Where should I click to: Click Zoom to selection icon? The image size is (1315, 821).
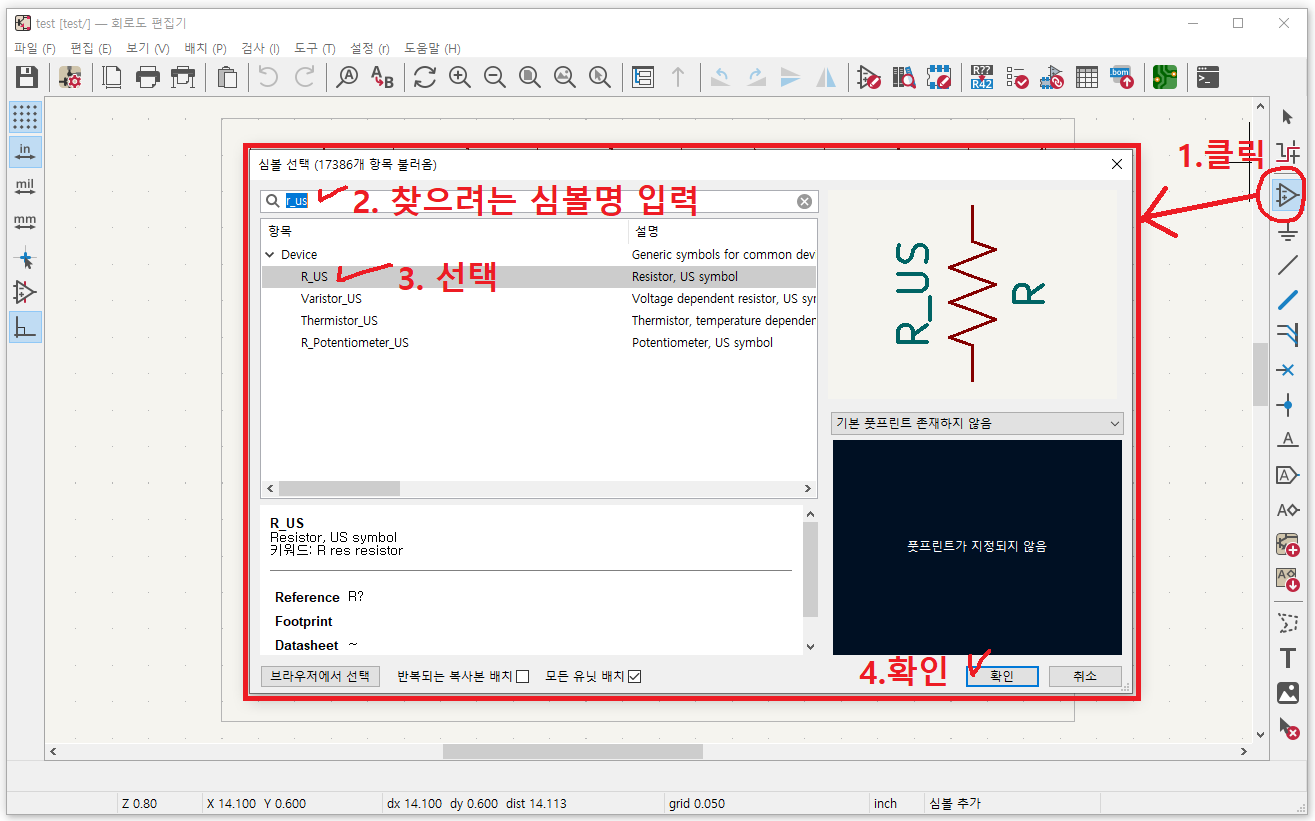[600, 77]
